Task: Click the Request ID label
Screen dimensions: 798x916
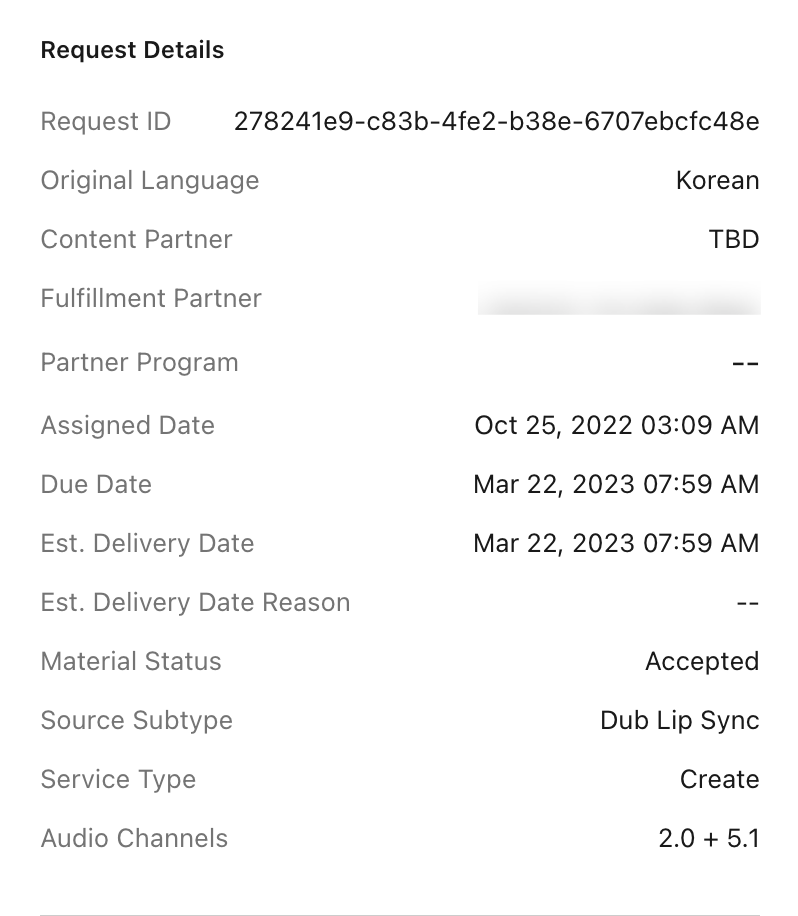Action: (x=106, y=122)
